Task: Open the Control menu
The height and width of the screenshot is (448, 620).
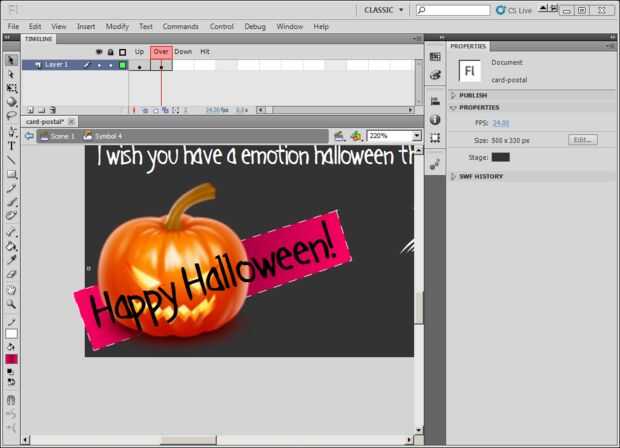Action: [221, 26]
